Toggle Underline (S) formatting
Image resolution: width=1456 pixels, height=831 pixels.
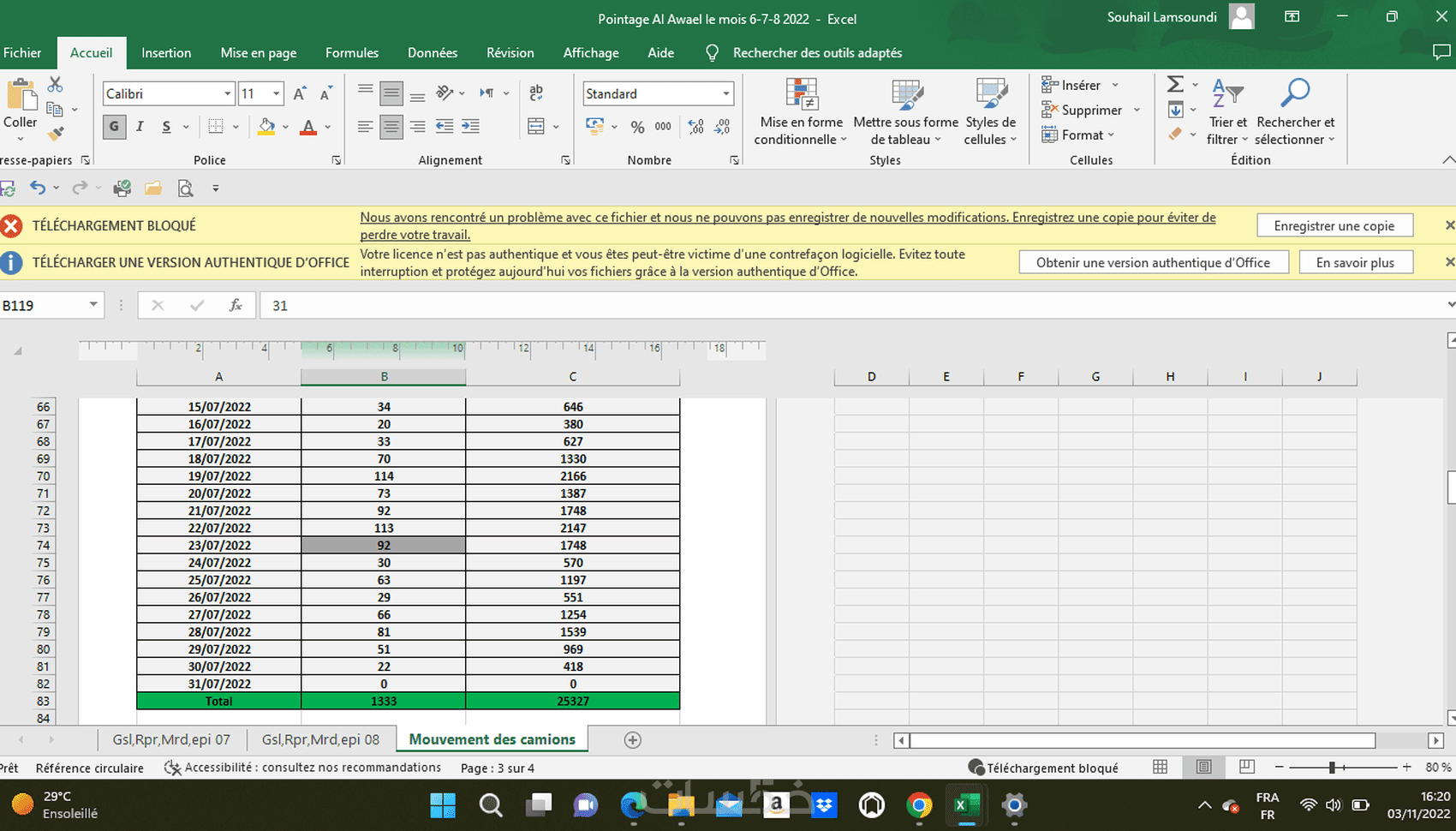[x=166, y=127]
